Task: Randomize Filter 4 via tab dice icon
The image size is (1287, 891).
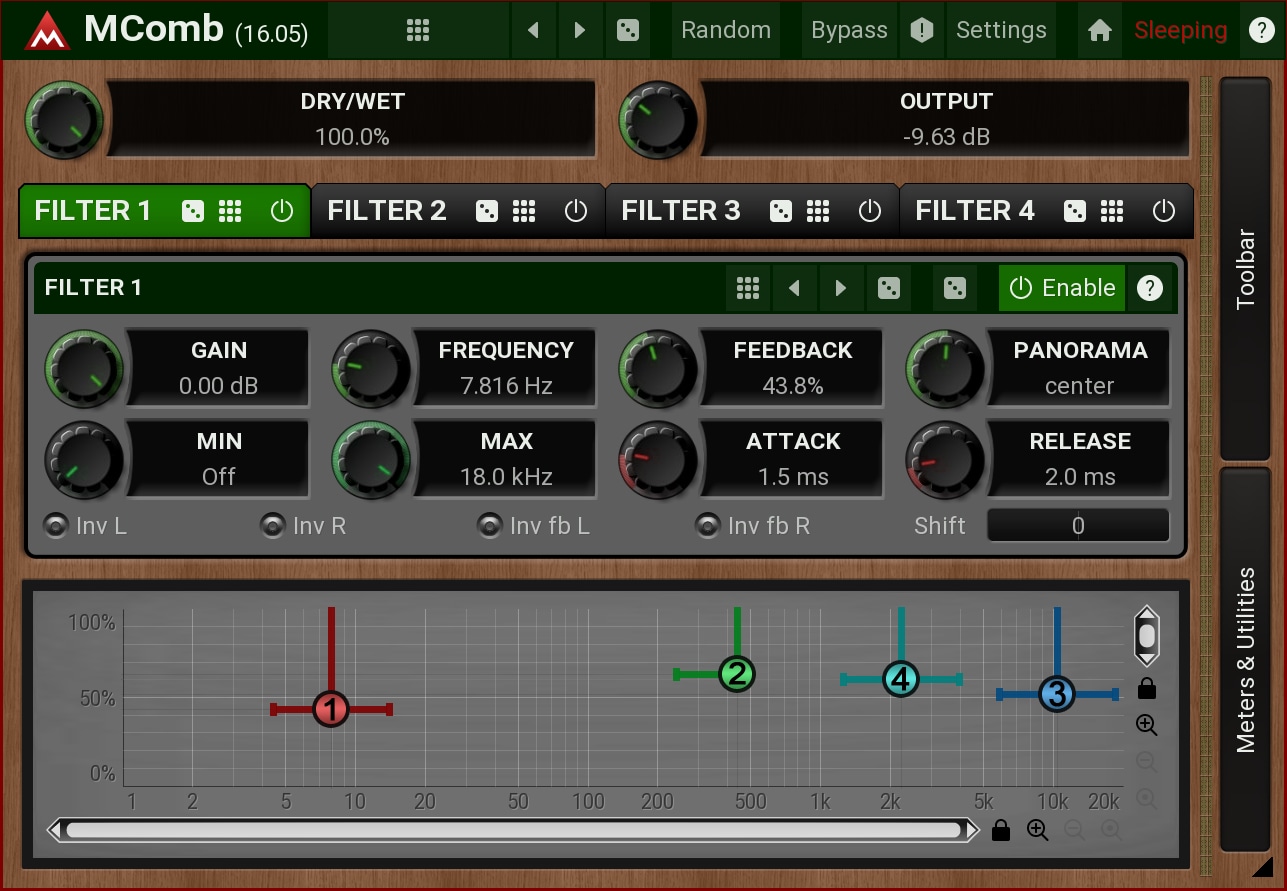Action: point(1075,211)
